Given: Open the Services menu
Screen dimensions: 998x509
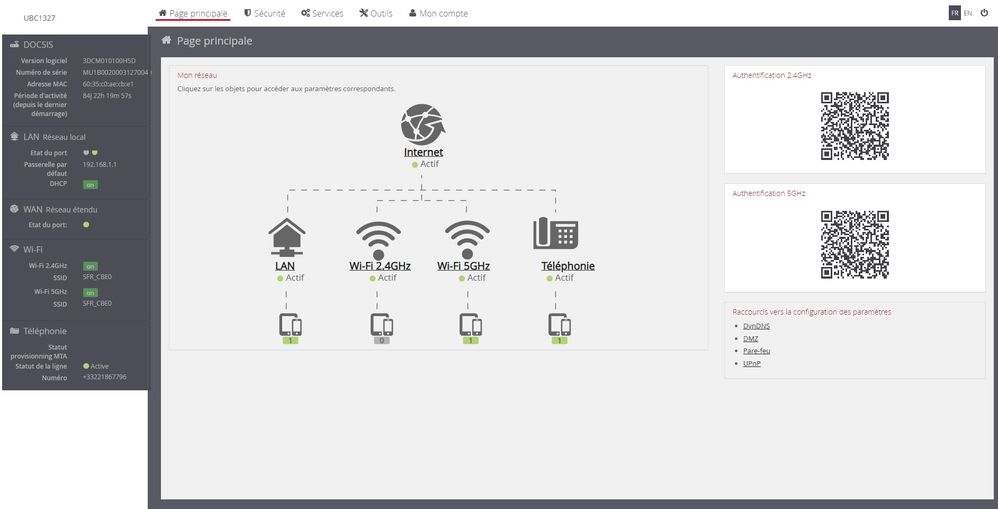Looking at the screenshot, I should click(x=320, y=14).
